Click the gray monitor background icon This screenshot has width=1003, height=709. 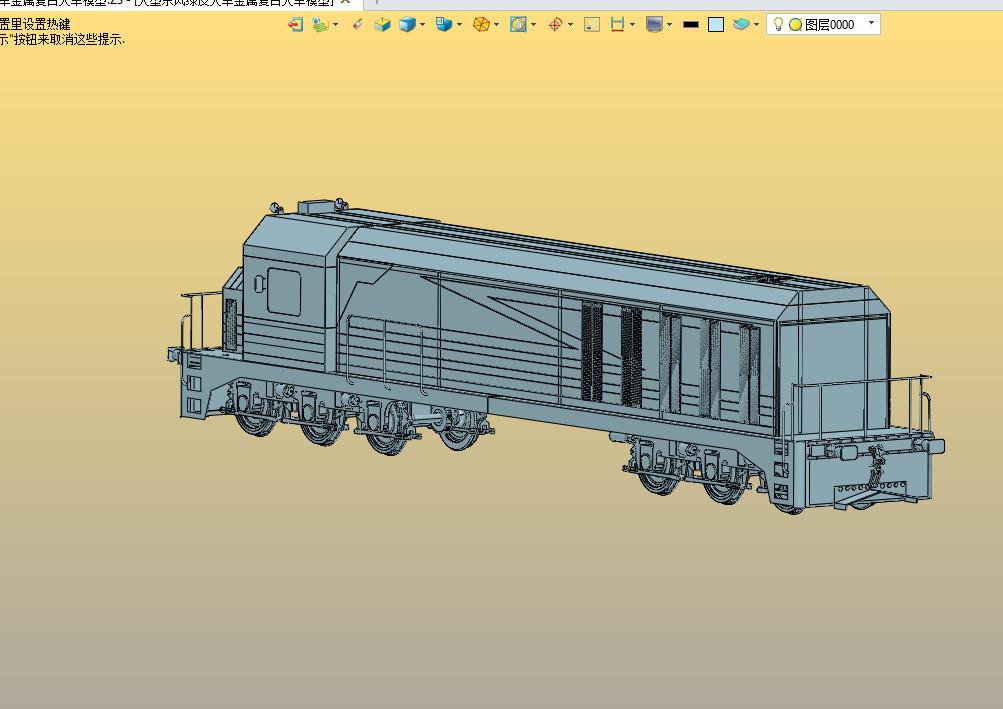[654, 25]
